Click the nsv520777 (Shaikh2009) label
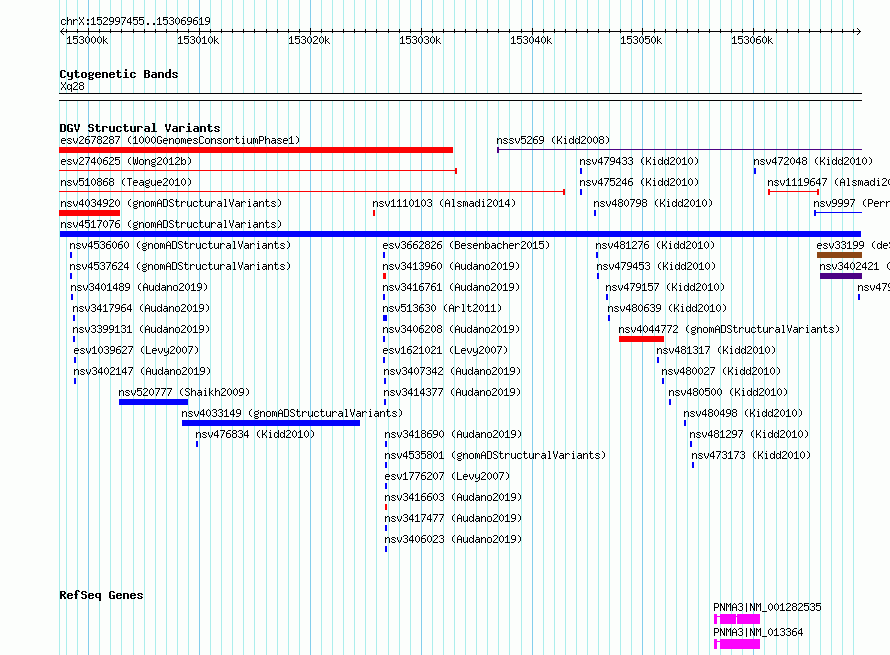890x655 pixels. pos(184,392)
